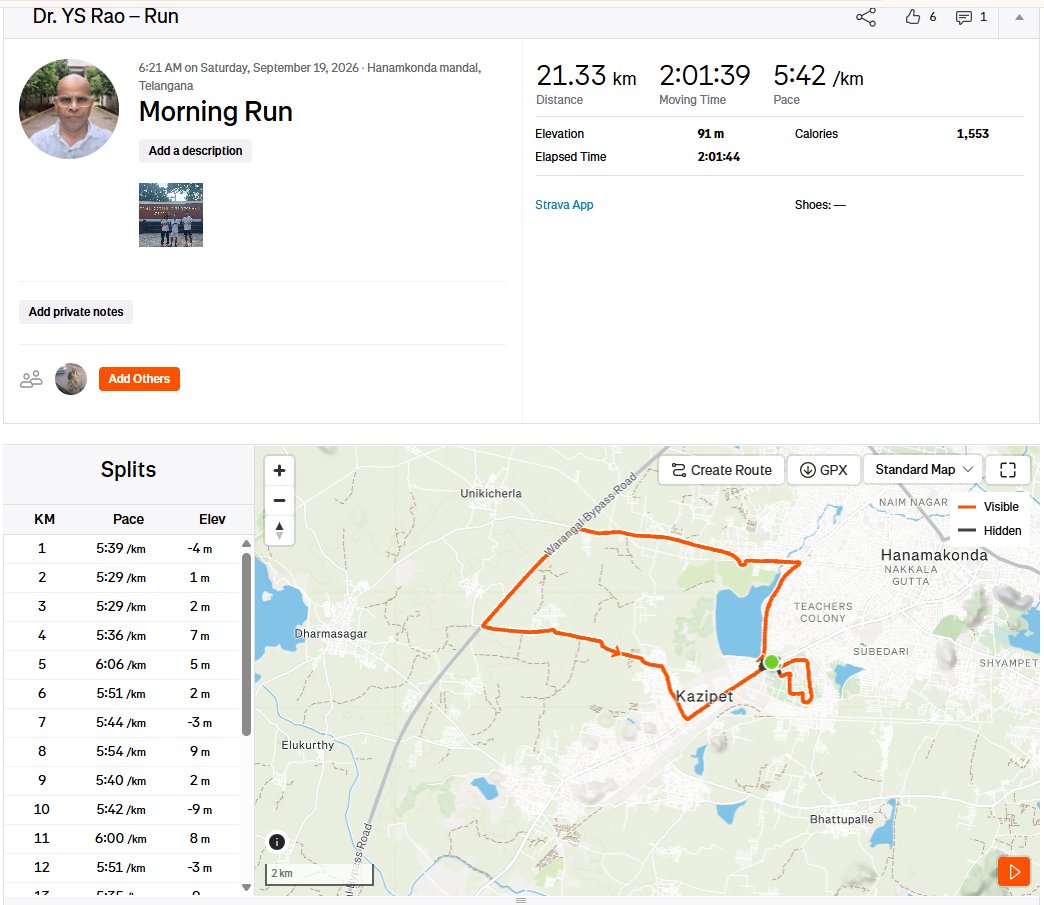Screen dimensions: 1044x905
Task: Open the activity photo thumbnail
Action: 170,214
